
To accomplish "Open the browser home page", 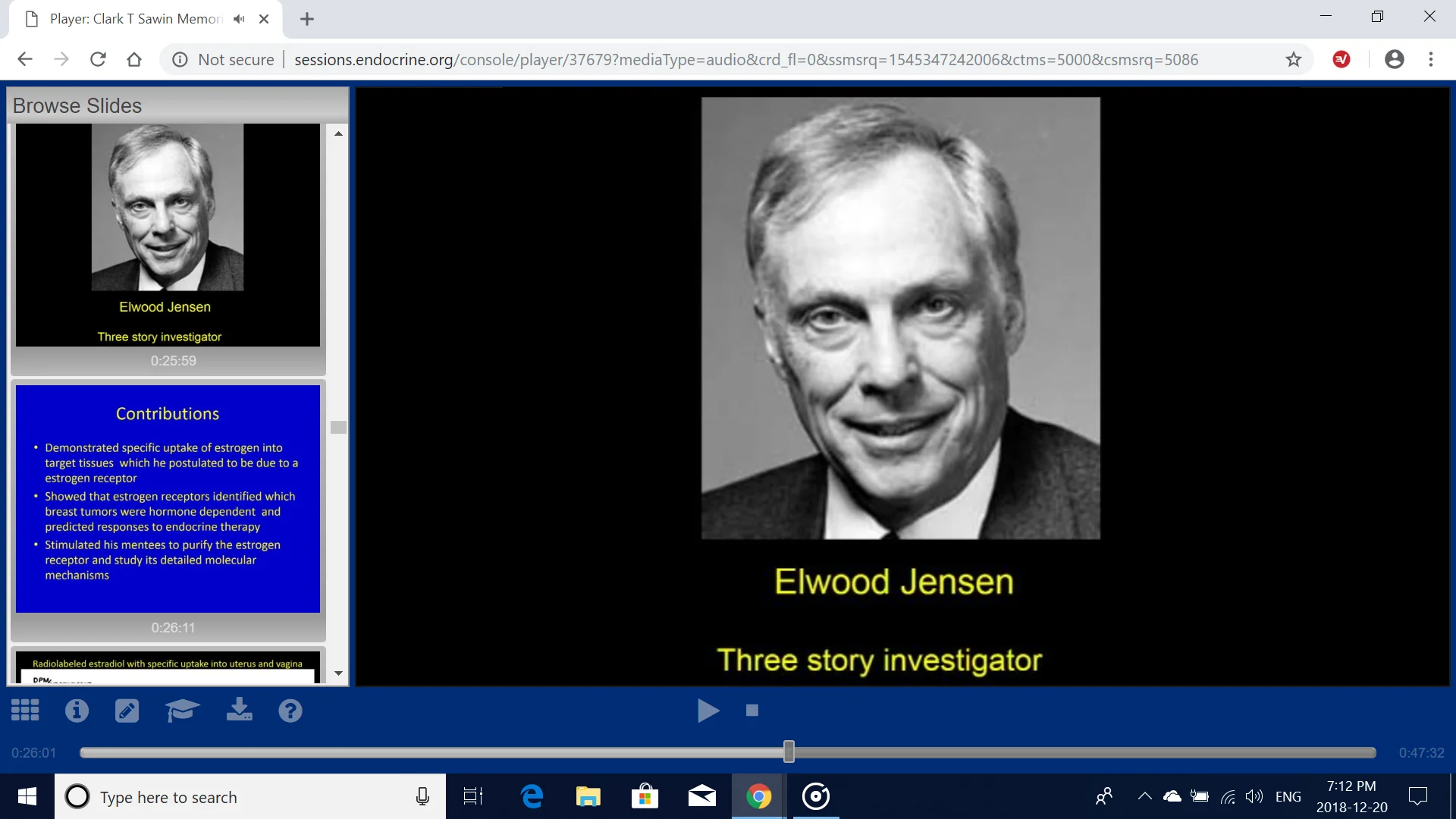I will point(134,59).
